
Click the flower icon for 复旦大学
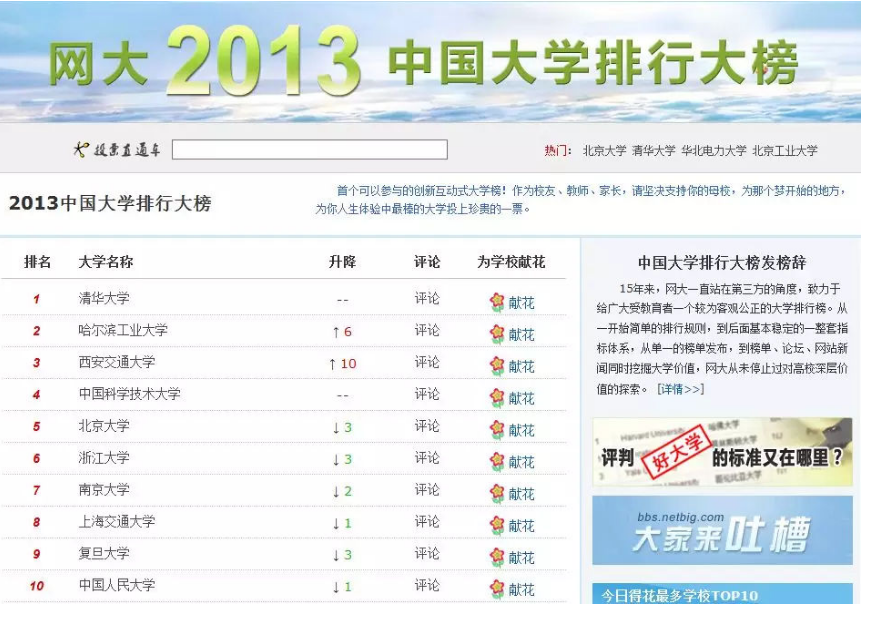(497, 557)
